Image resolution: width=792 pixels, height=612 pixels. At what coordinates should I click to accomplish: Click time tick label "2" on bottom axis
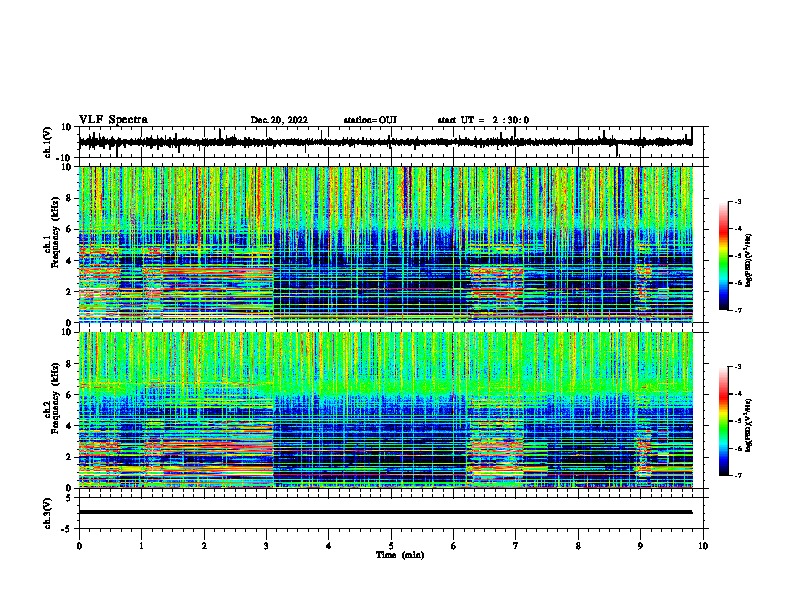[x=204, y=546]
